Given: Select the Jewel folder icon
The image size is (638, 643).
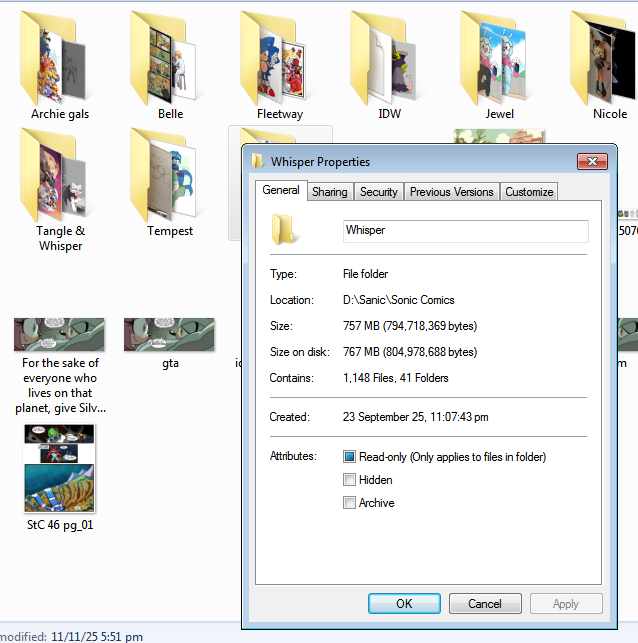Looking at the screenshot, I should (493, 57).
